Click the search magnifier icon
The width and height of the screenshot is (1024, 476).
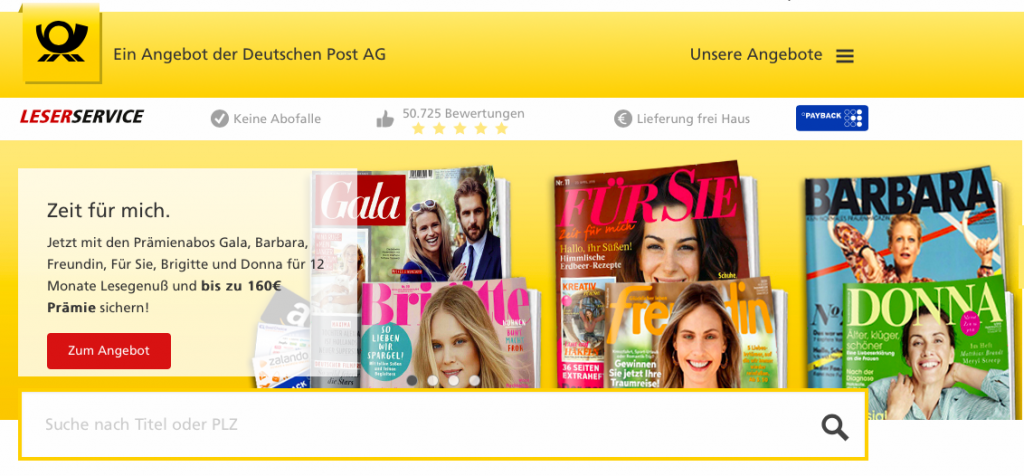click(835, 428)
